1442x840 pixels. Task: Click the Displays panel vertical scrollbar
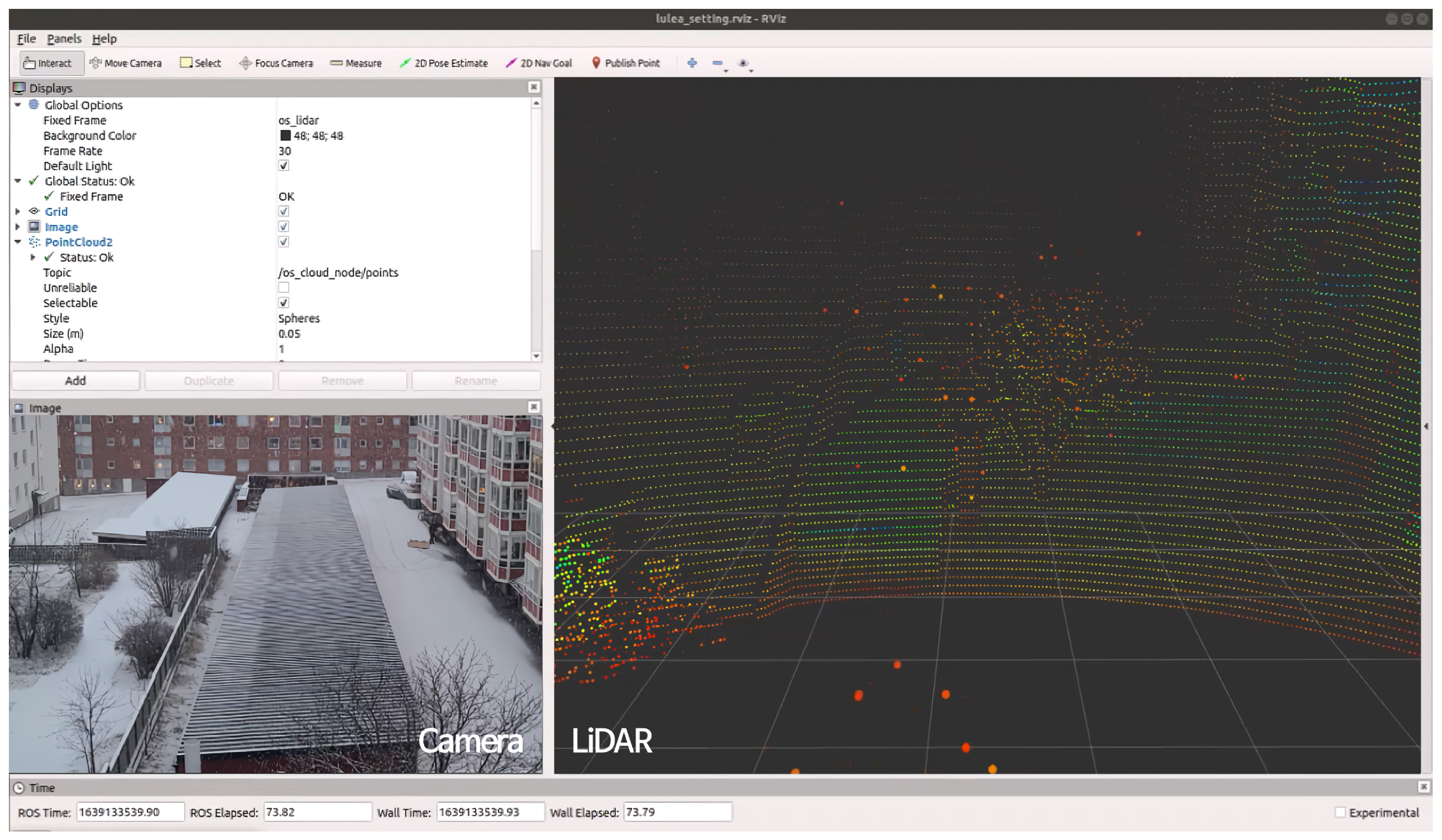(x=536, y=229)
